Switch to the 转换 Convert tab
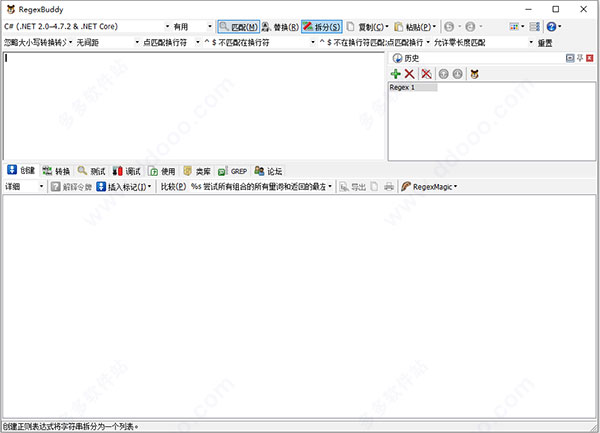Image resolution: width=600 pixels, height=433 pixels. [56, 171]
